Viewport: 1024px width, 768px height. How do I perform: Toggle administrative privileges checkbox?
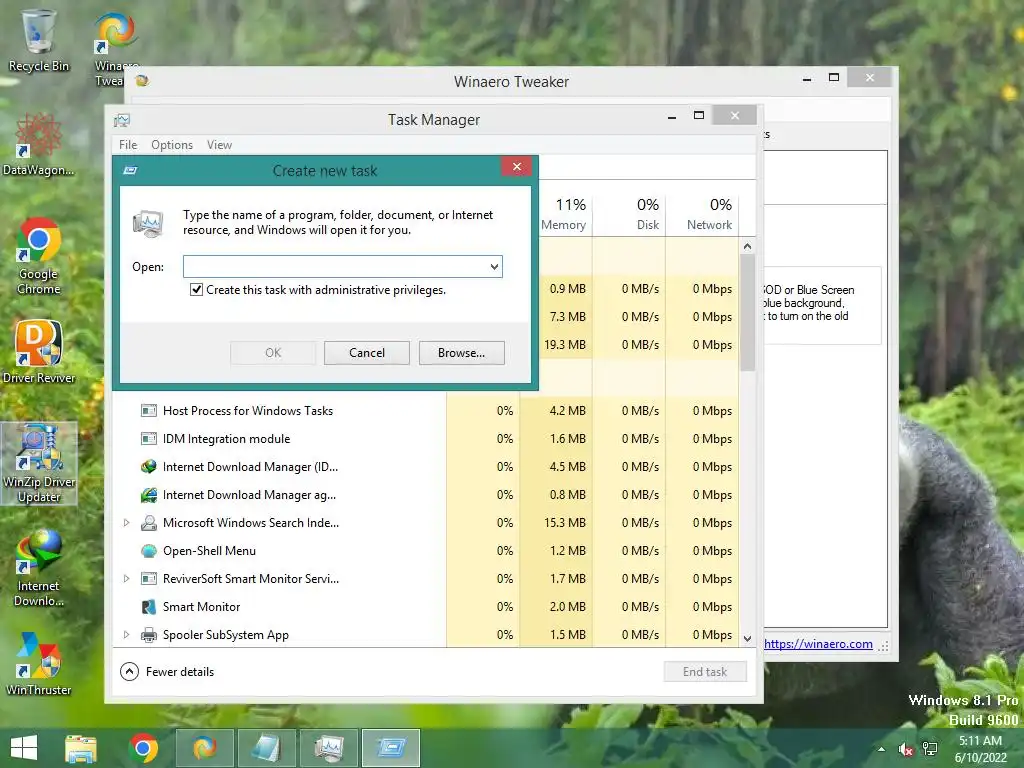point(196,289)
